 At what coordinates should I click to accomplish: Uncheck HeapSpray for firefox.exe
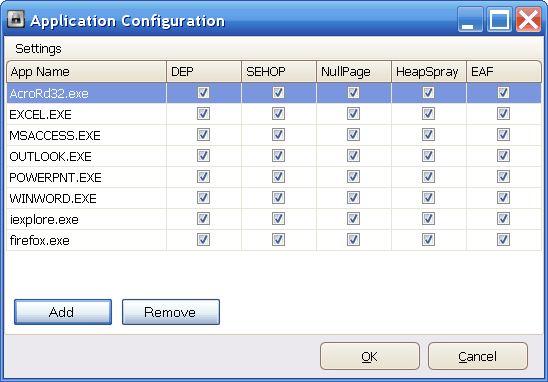[x=428, y=239]
